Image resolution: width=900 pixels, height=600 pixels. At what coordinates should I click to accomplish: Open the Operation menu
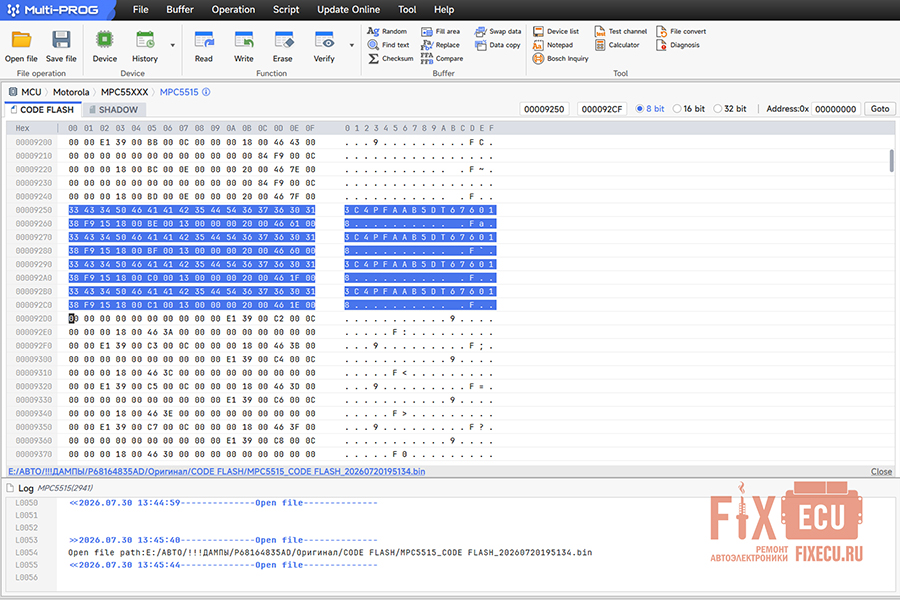point(233,10)
